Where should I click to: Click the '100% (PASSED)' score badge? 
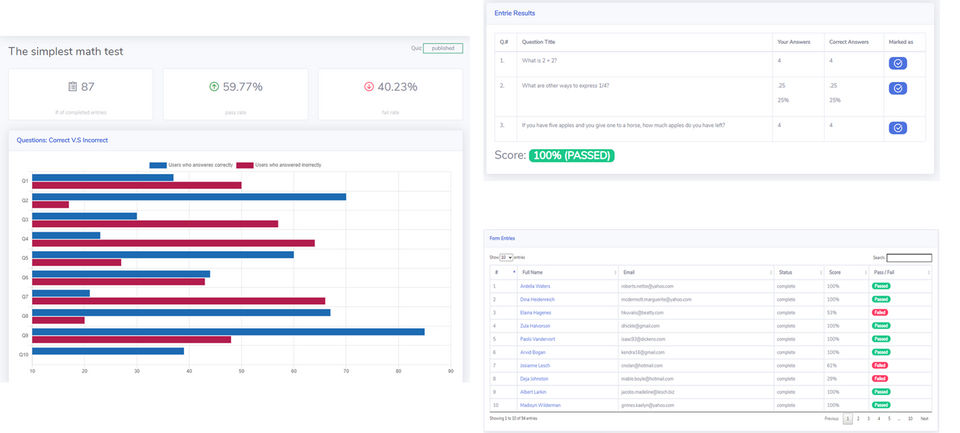point(572,156)
